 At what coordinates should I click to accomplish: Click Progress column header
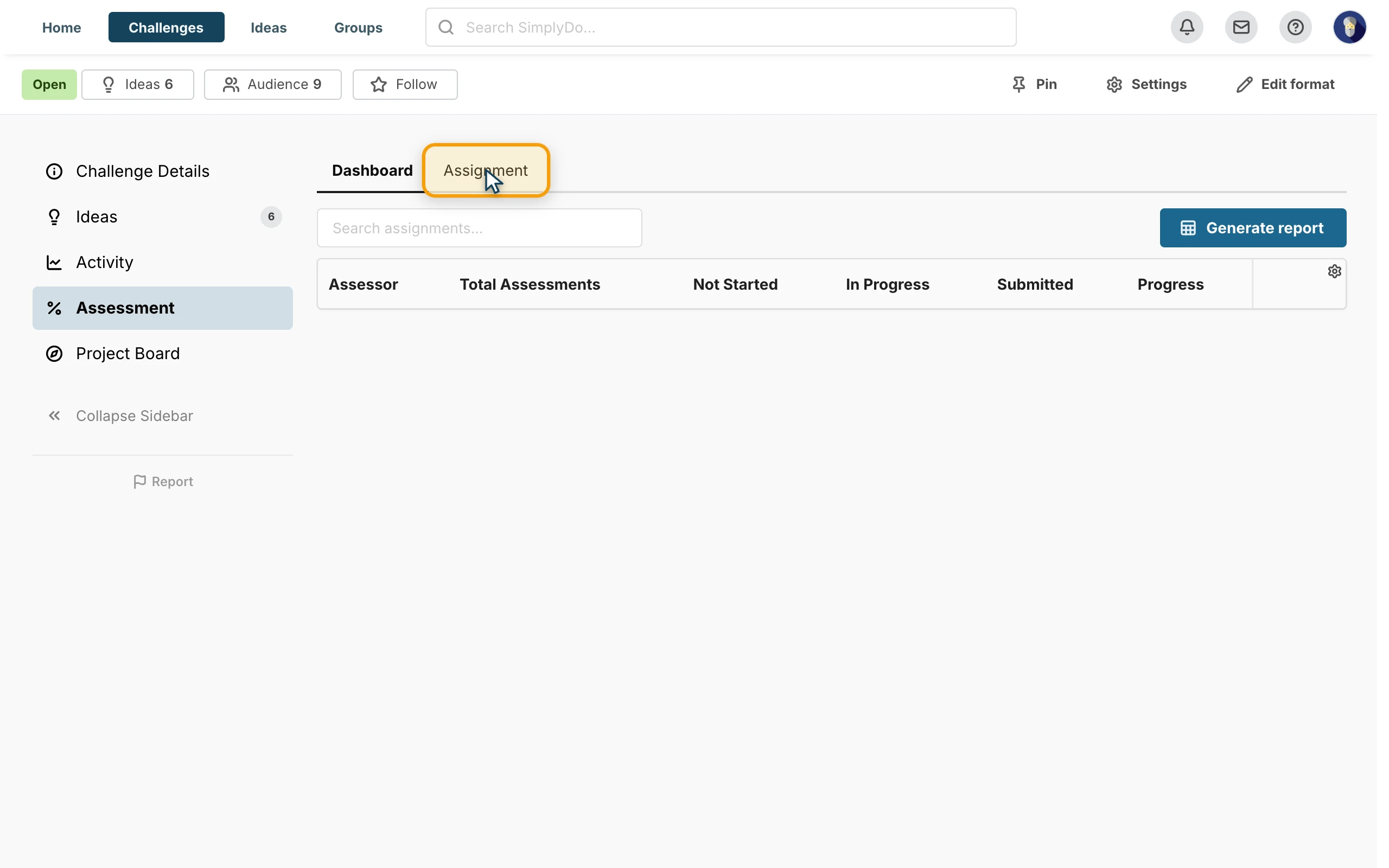click(1170, 284)
